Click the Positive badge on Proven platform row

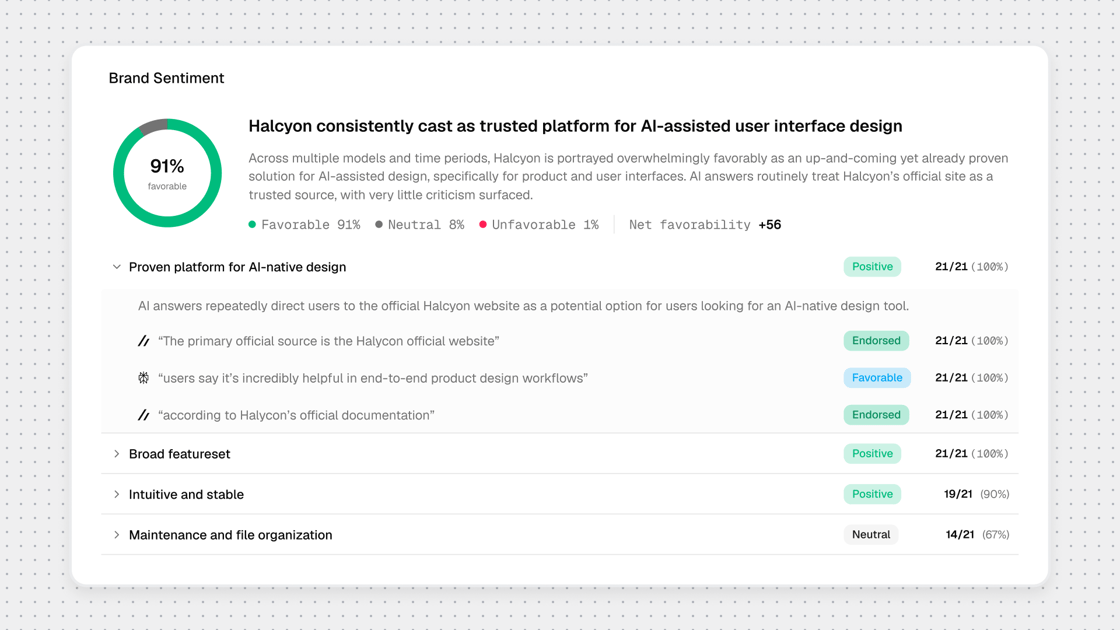click(x=872, y=266)
